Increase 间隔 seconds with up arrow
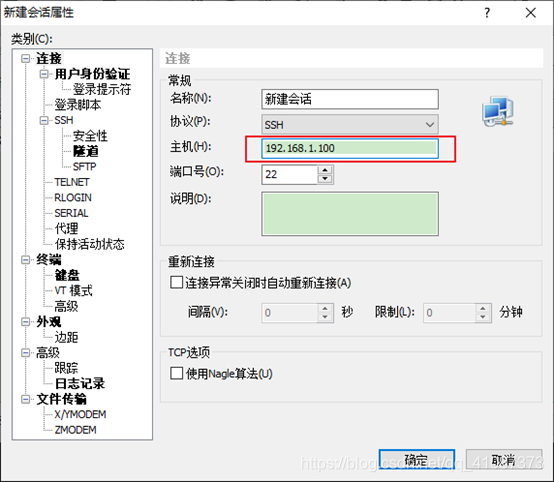 325,308
